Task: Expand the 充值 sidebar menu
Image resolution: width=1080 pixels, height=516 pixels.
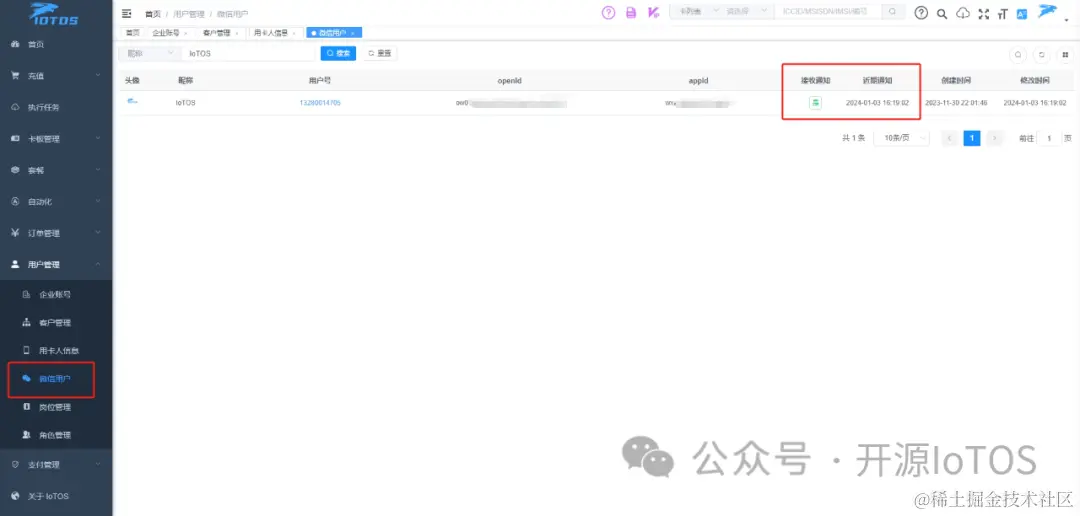Action: pos(56,76)
